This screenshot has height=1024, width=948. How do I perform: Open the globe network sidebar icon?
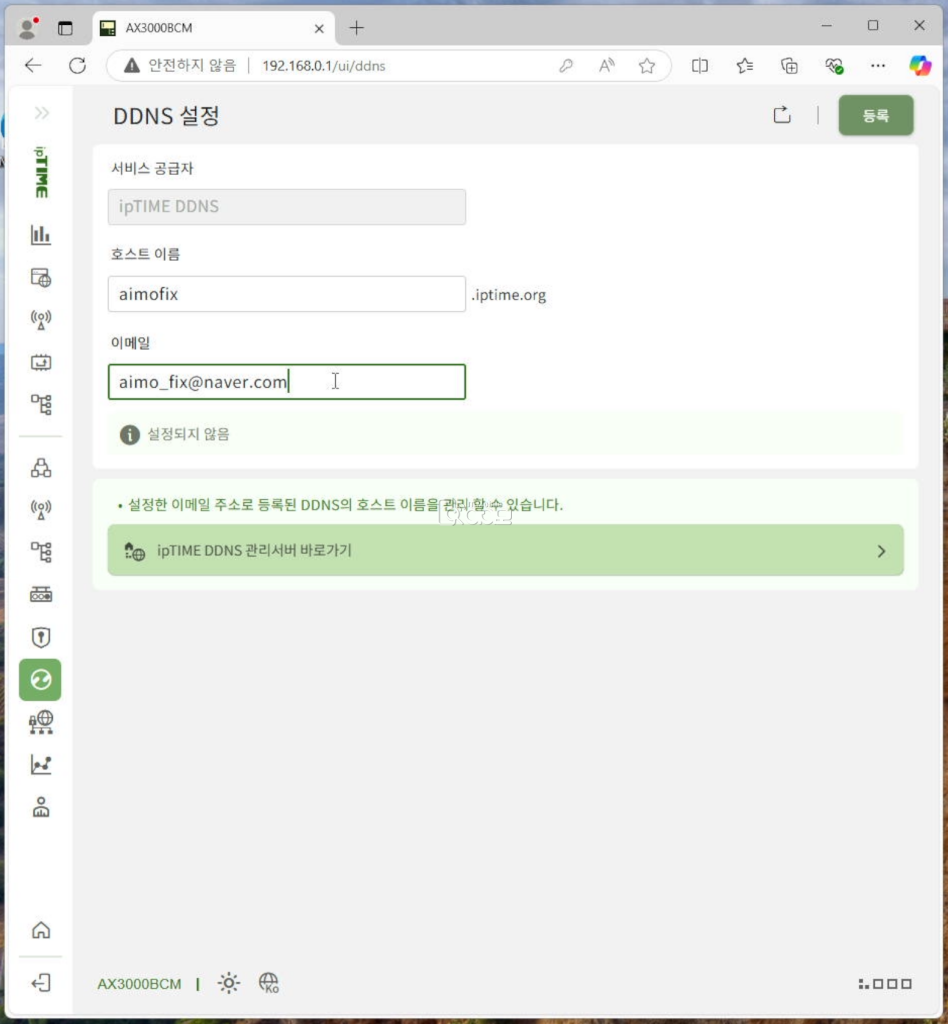(x=41, y=722)
